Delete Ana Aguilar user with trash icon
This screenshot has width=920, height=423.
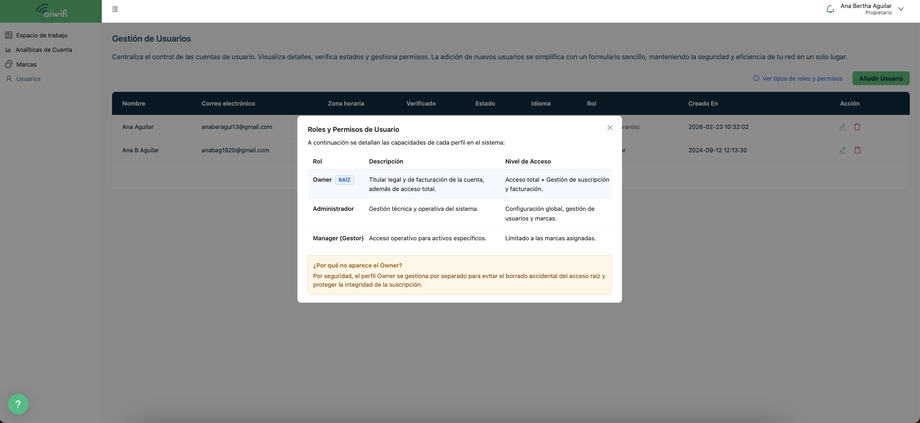coord(857,127)
